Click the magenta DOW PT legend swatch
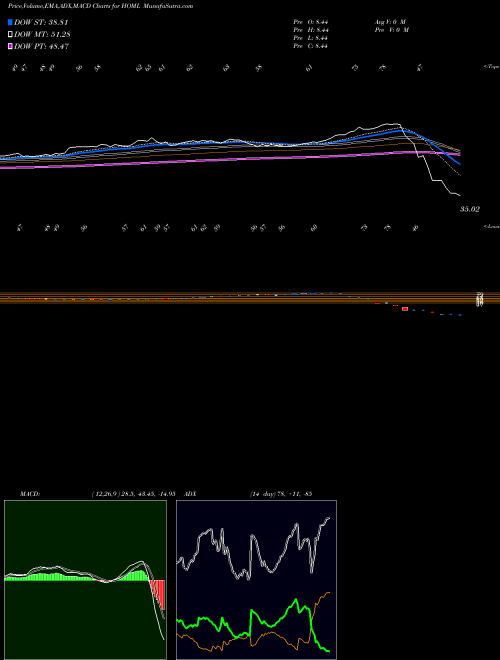Image resolution: width=500 pixels, height=660 pixels. click(x=10, y=46)
